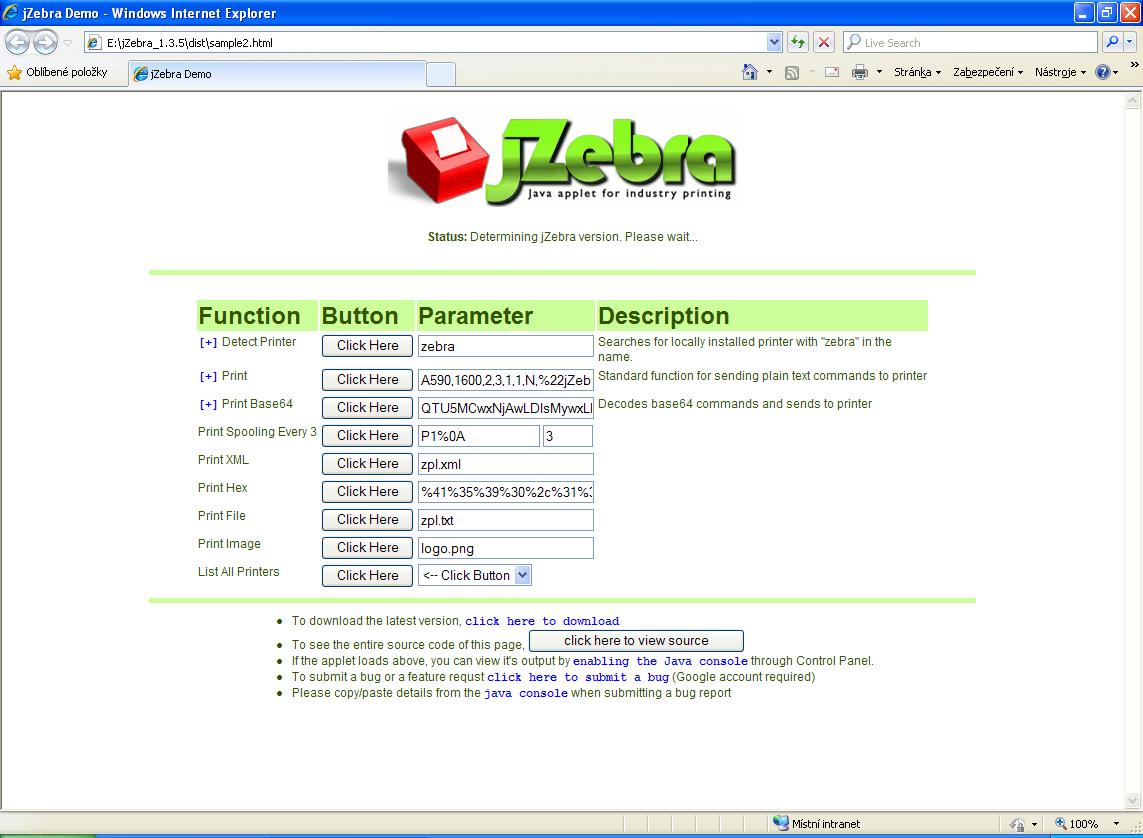The width and height of the screenshot is (1143, 838).
Task: Click the browser Forward arrow button
Action: tap(45, 42)
